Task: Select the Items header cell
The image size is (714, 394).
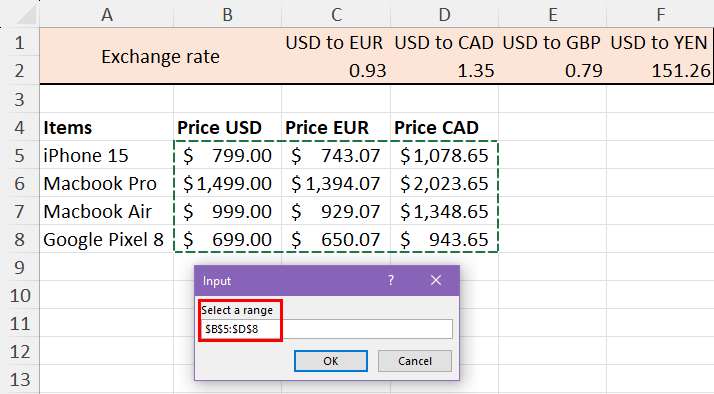Action: point(107,127)
